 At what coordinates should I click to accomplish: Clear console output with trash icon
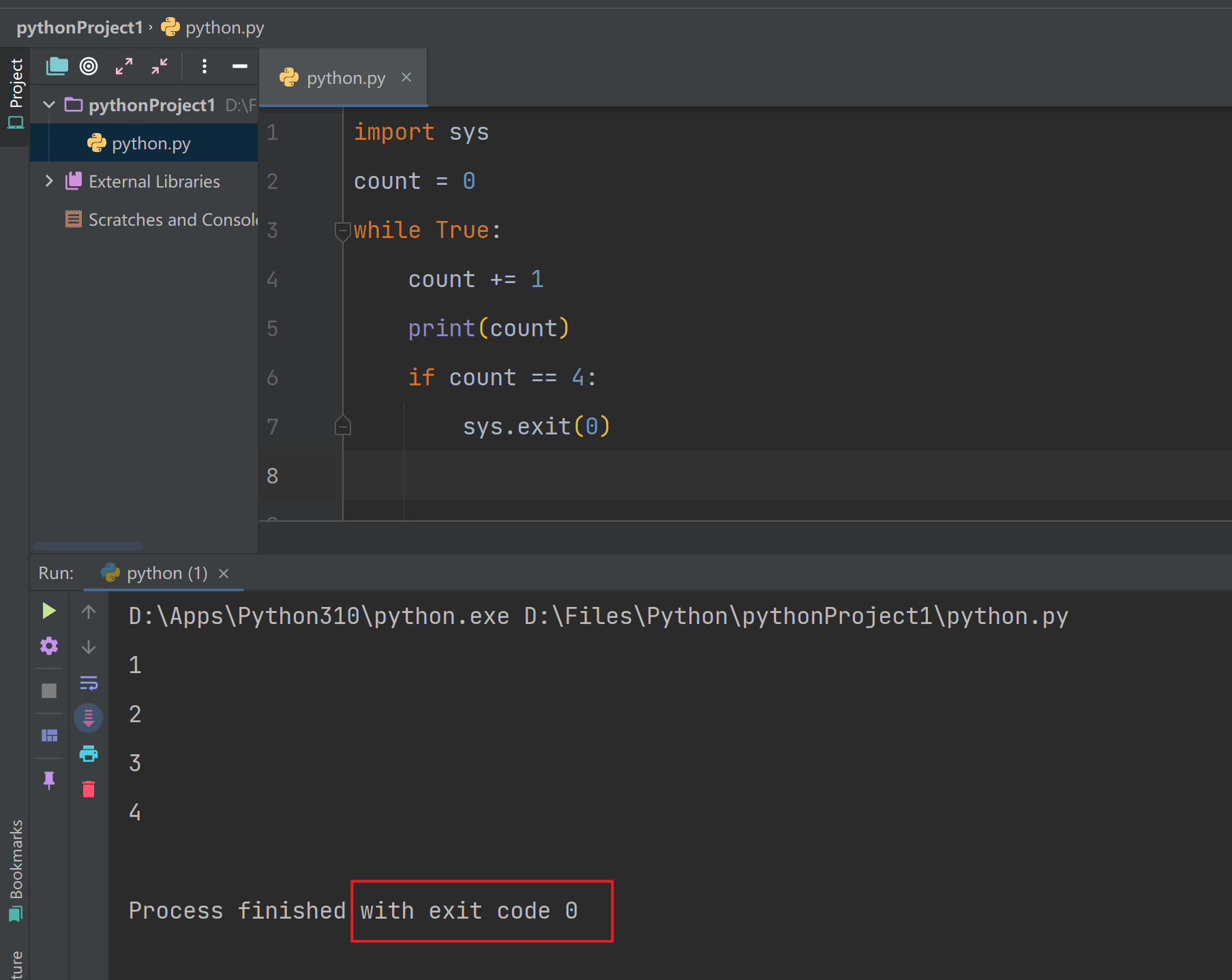pos(89,789)
